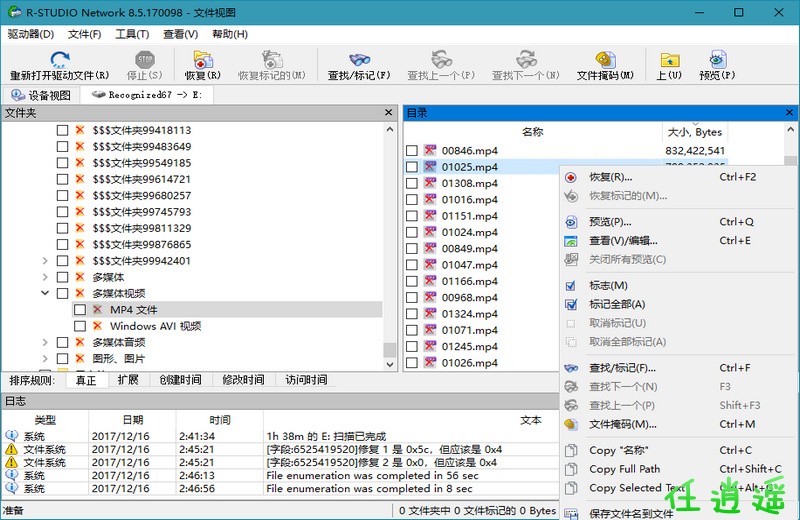Switch to the 设备视图 tab
The height and width of the screenshot is (520, 800).
[x=41, y=95]
